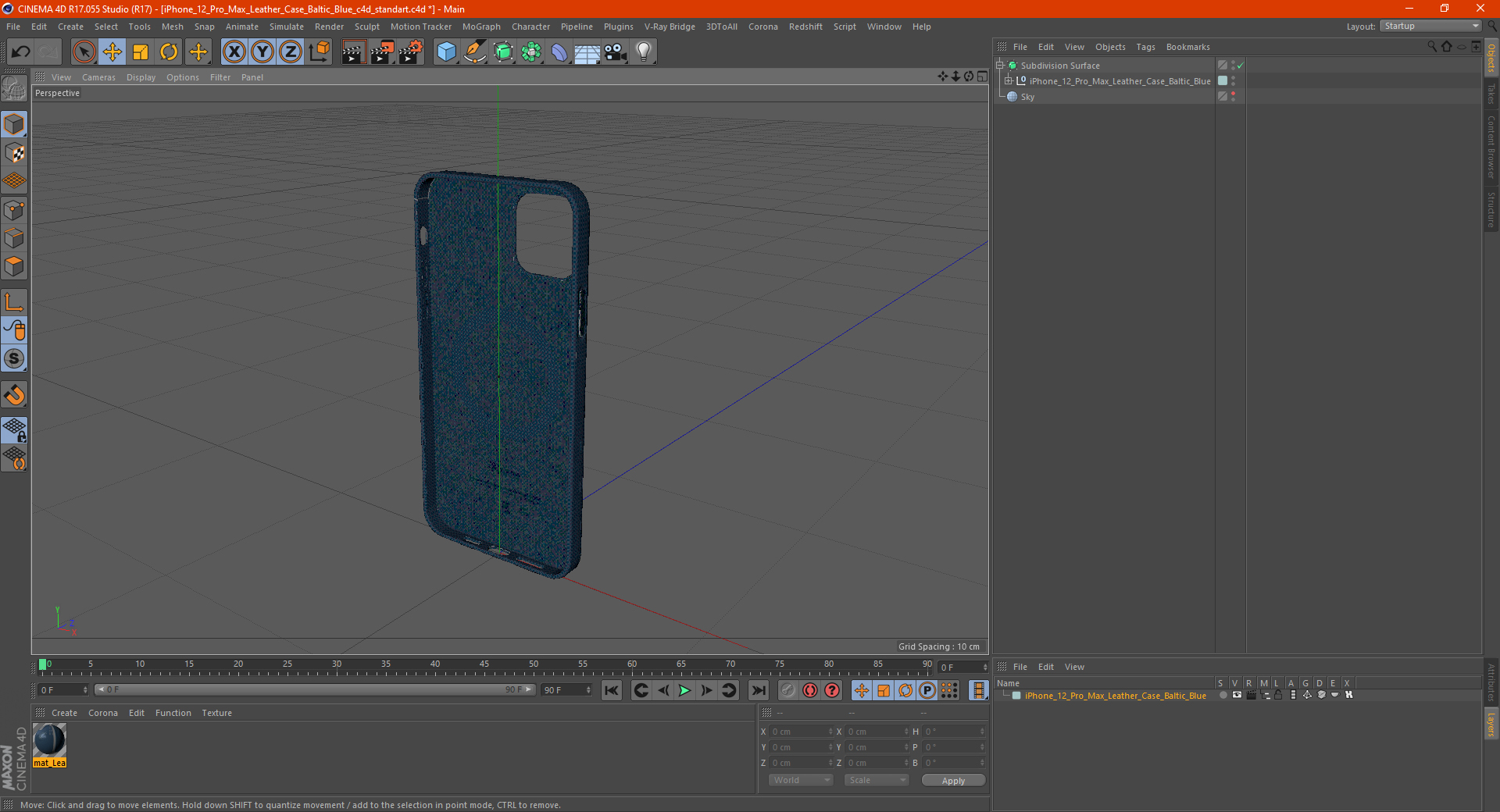Toggle the Z axis lock
The width and height of the screenshot is (1500, 812).
click(x=291, y=52)
